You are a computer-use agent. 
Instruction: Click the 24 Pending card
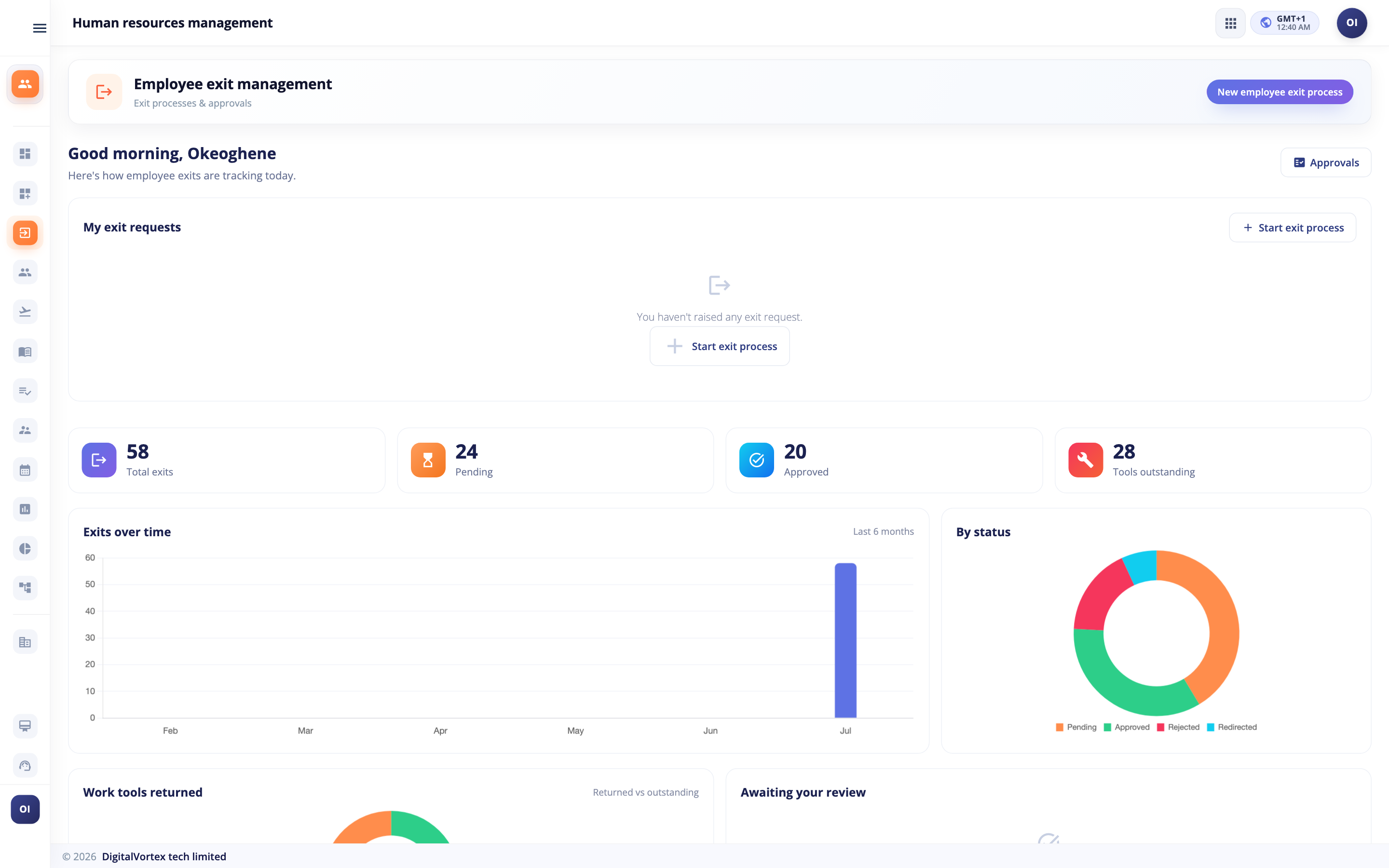coord(555,461)
